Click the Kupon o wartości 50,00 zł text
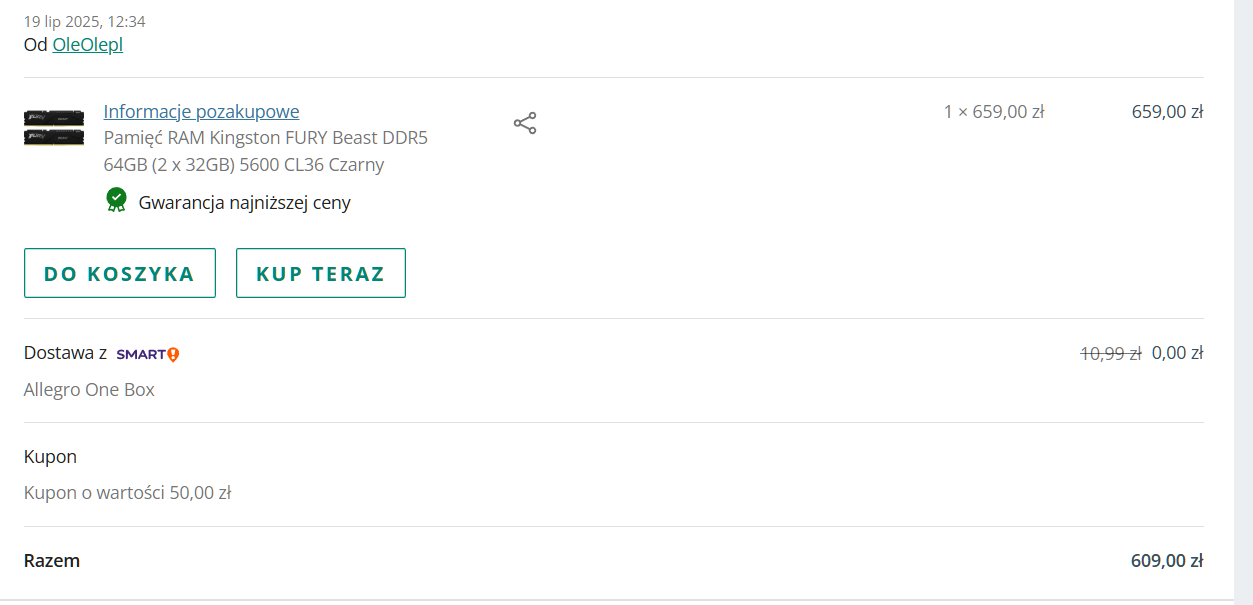The width and height of the screenshot is (1253, 605). click(x=127, y=493)
